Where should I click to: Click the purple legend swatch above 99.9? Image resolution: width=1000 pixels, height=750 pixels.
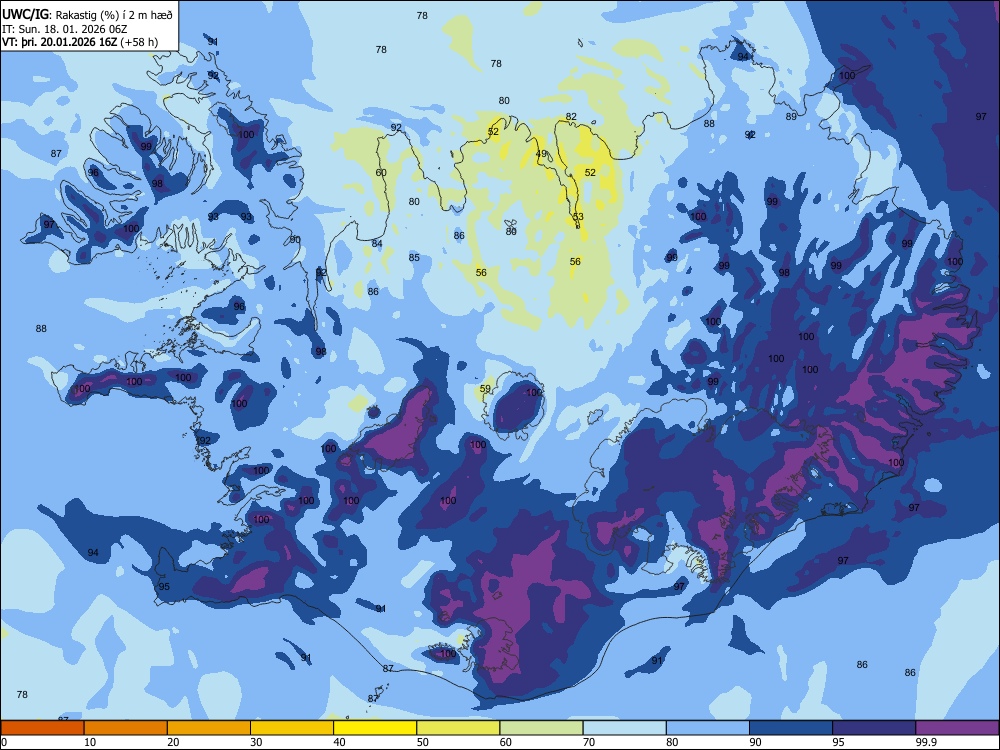click(957, 728)
